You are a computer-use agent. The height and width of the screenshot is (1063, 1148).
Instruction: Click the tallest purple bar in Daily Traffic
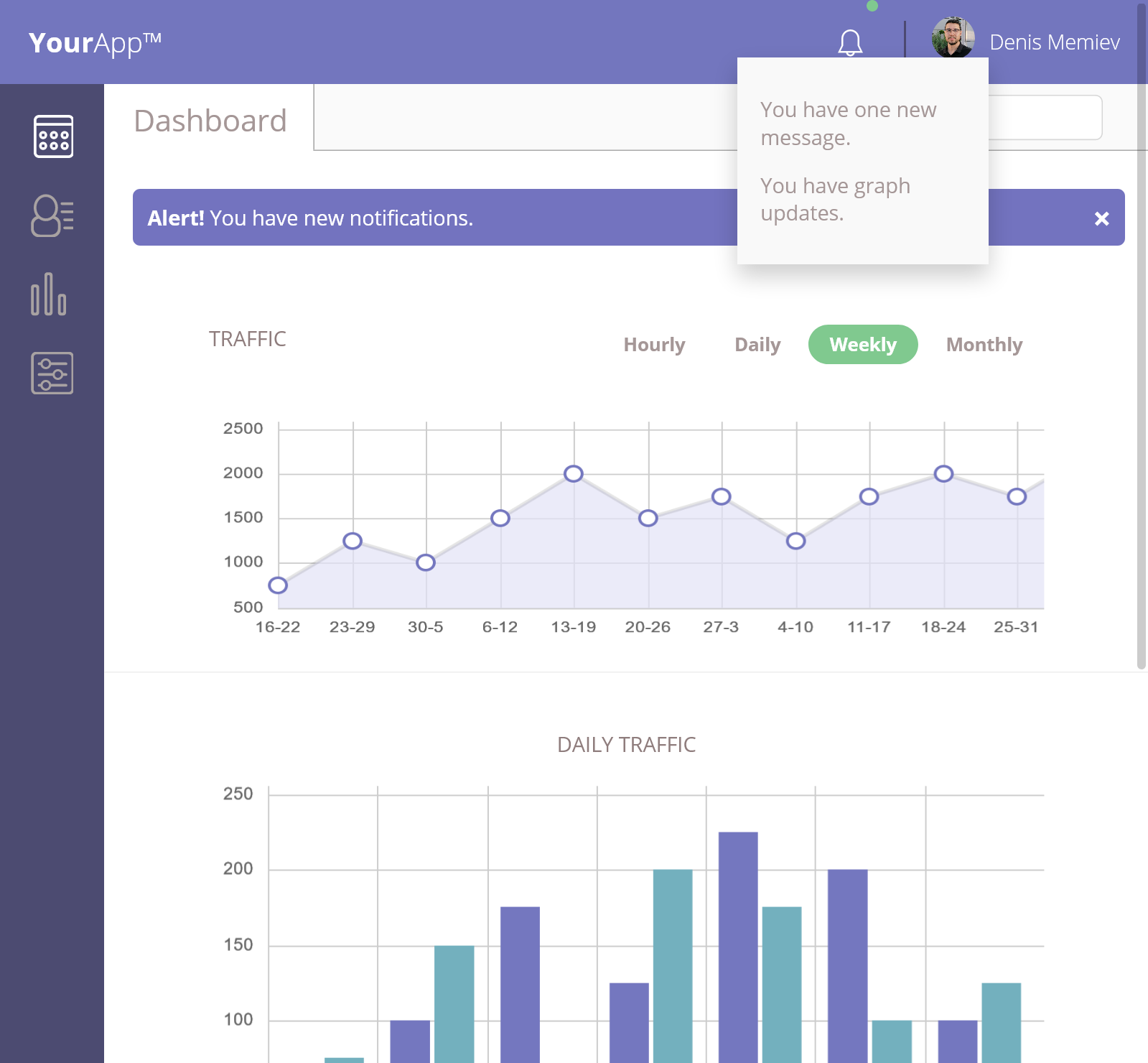point(738,947)
